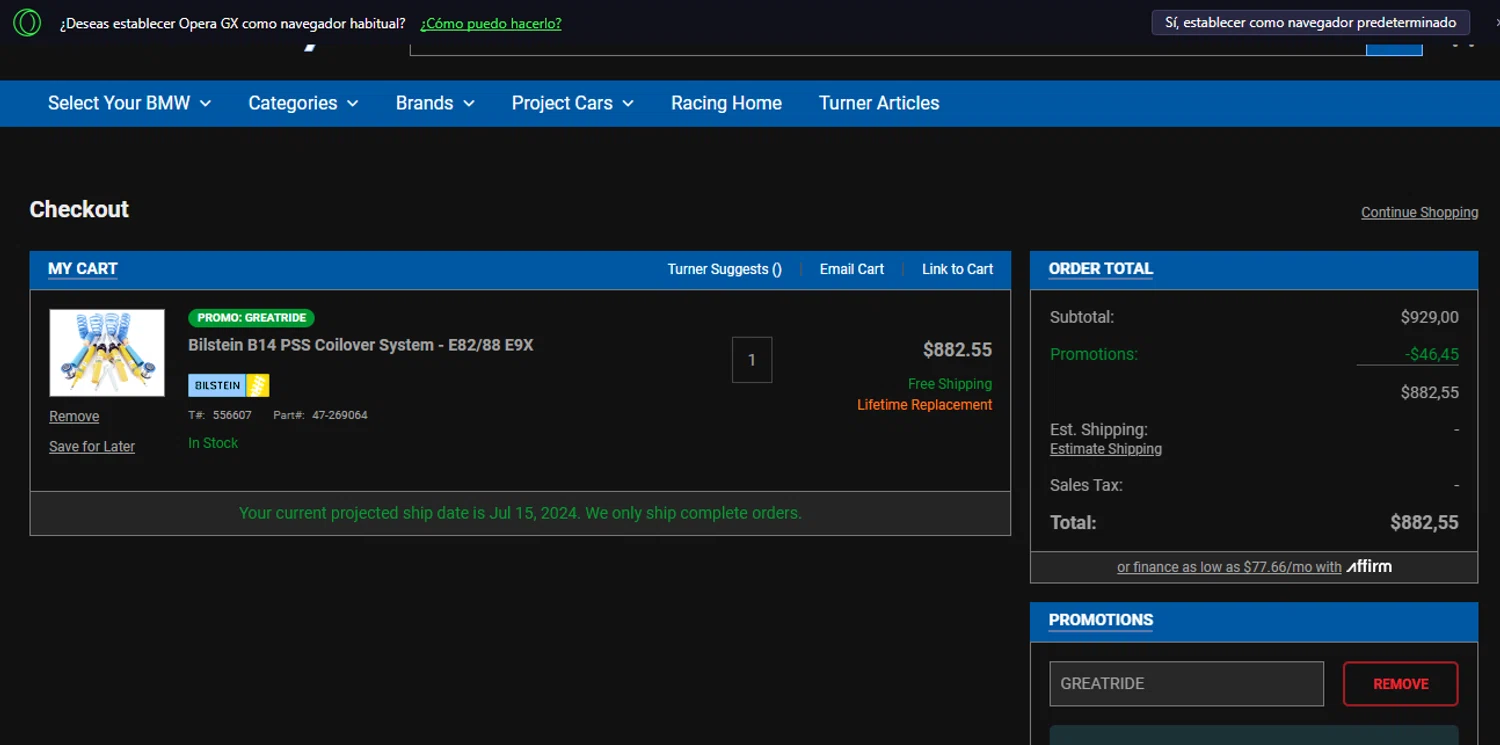Select Email Cart option

click(852, 269)
